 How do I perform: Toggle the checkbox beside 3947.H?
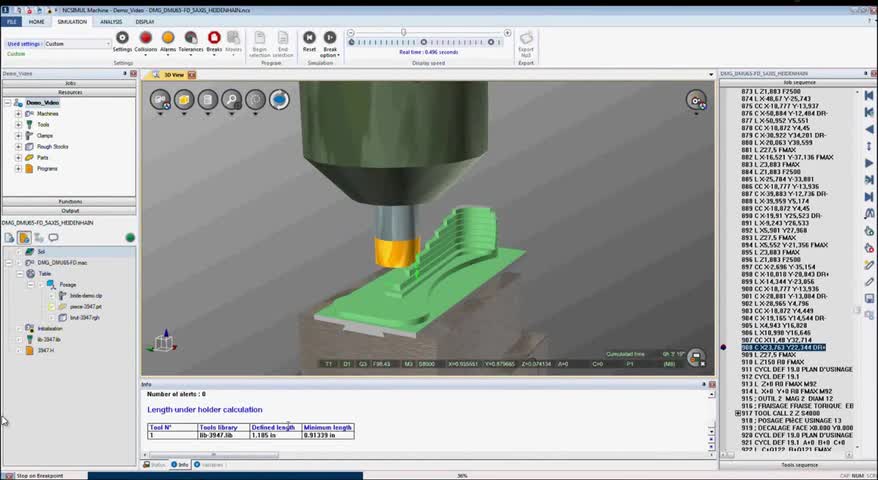(19, 351)
